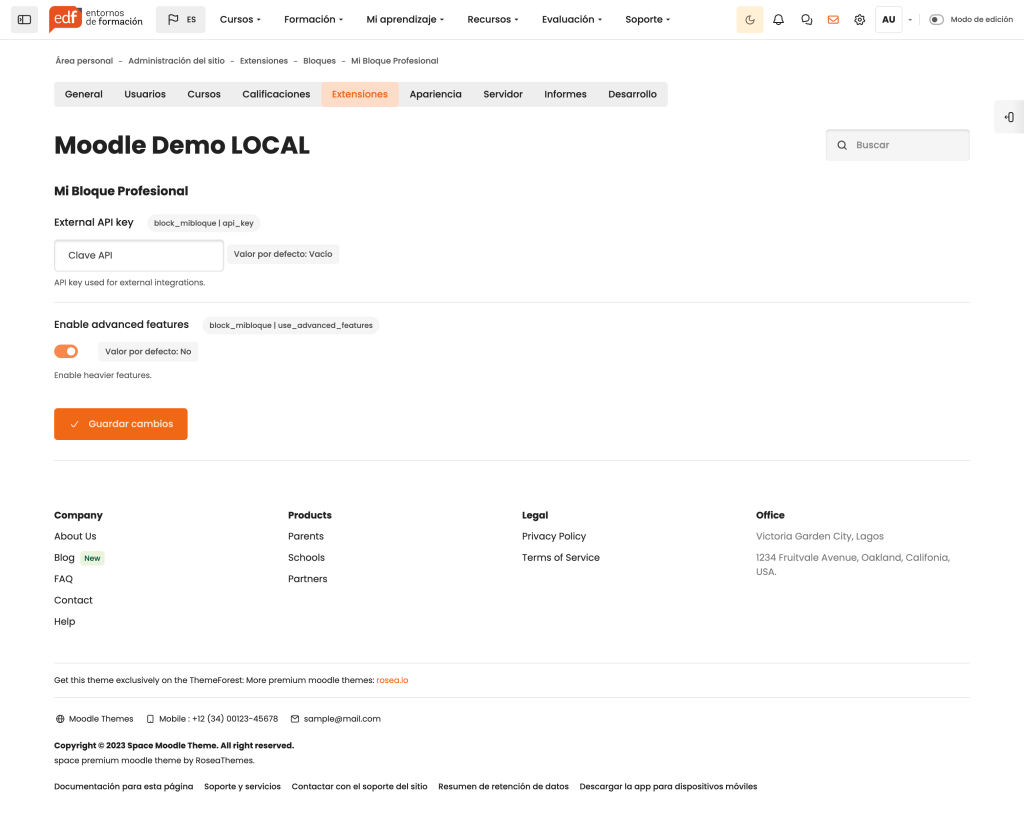Turn on Modo de edición

(x=935, y=18)
